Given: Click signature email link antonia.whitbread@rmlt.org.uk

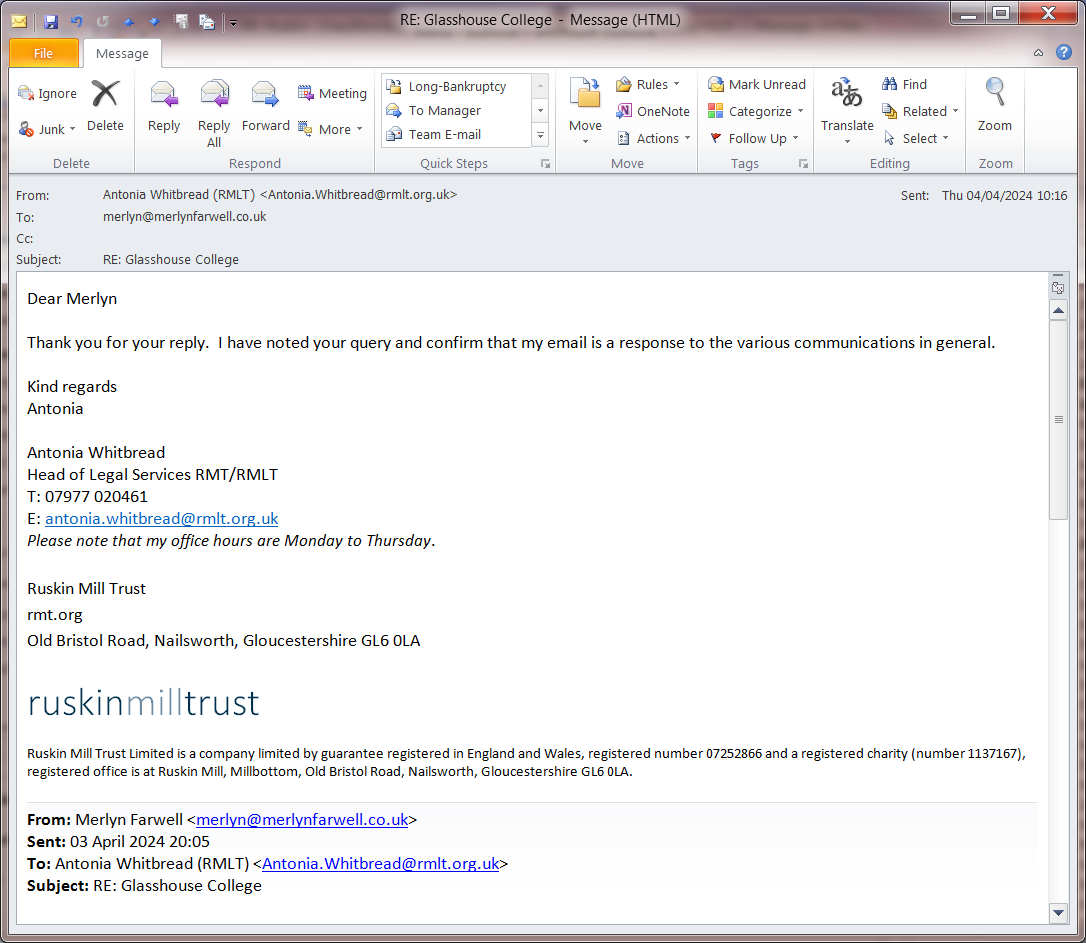Looking at the screenshot, I should coord(161,519).
